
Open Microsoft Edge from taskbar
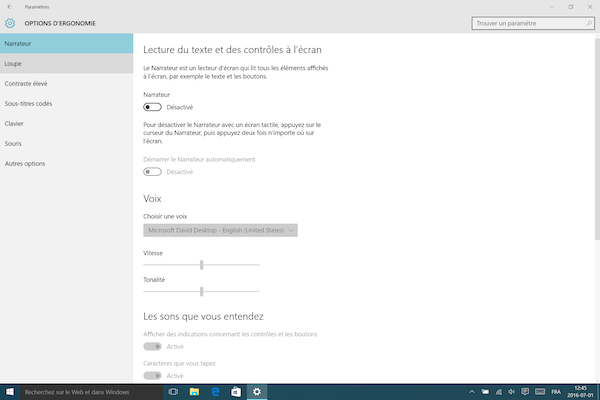(x=215, y=392)
